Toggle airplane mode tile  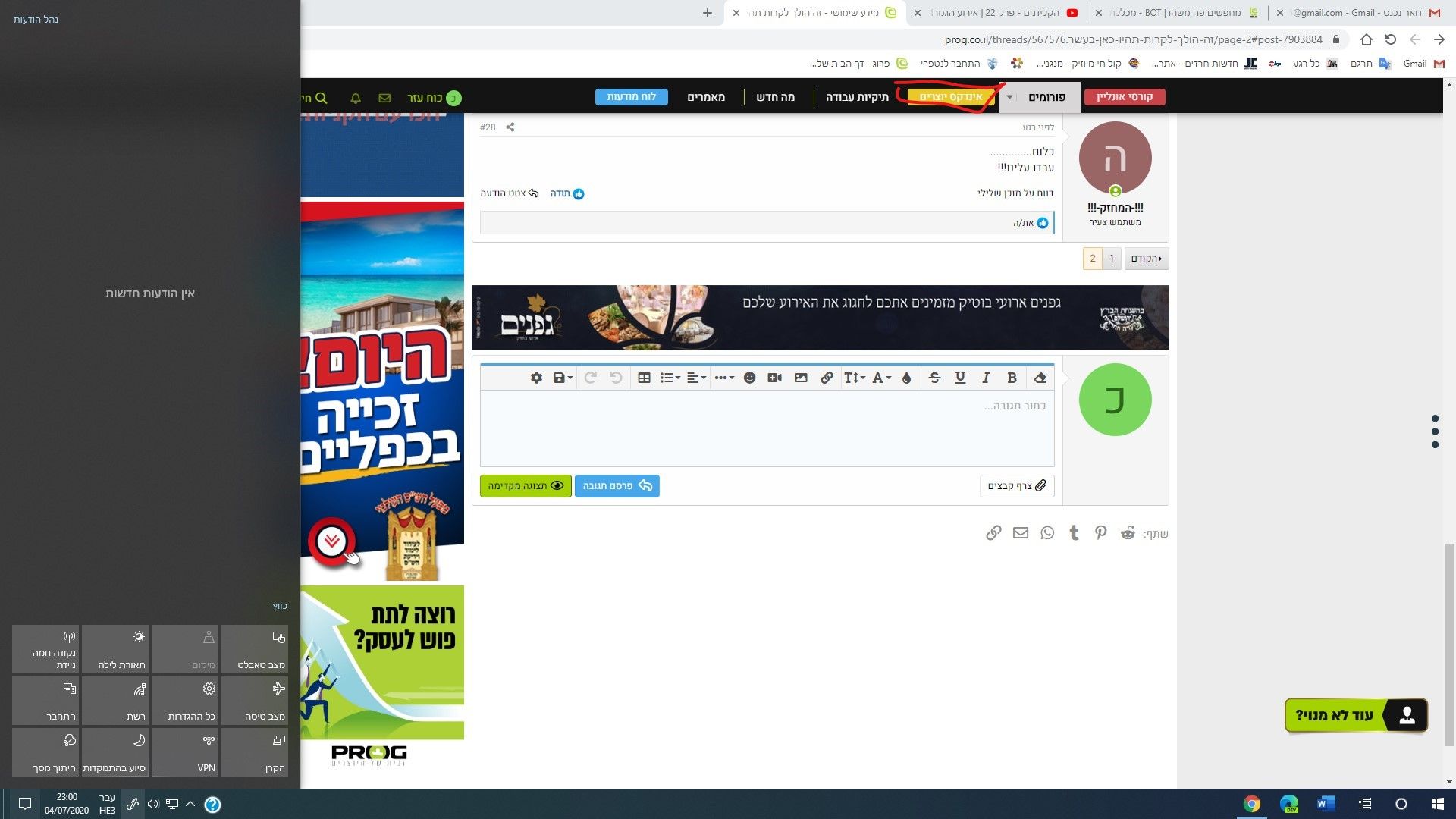point(255,701)
